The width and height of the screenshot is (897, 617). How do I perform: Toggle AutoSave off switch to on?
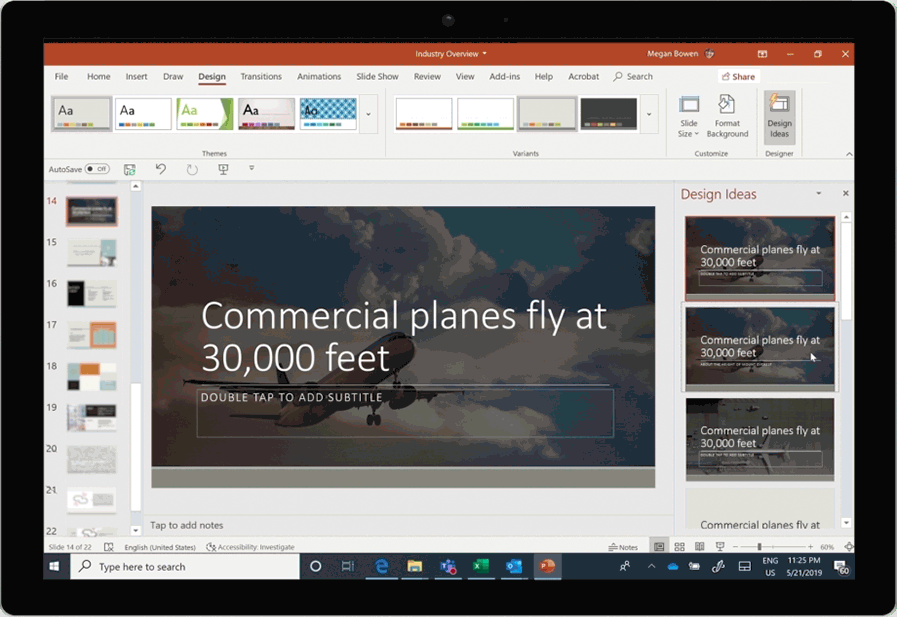tap(97, 169)
